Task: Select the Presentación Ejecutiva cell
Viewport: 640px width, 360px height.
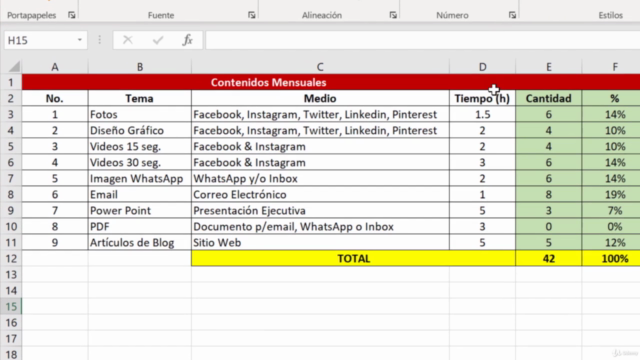Action: pos(320,211)
